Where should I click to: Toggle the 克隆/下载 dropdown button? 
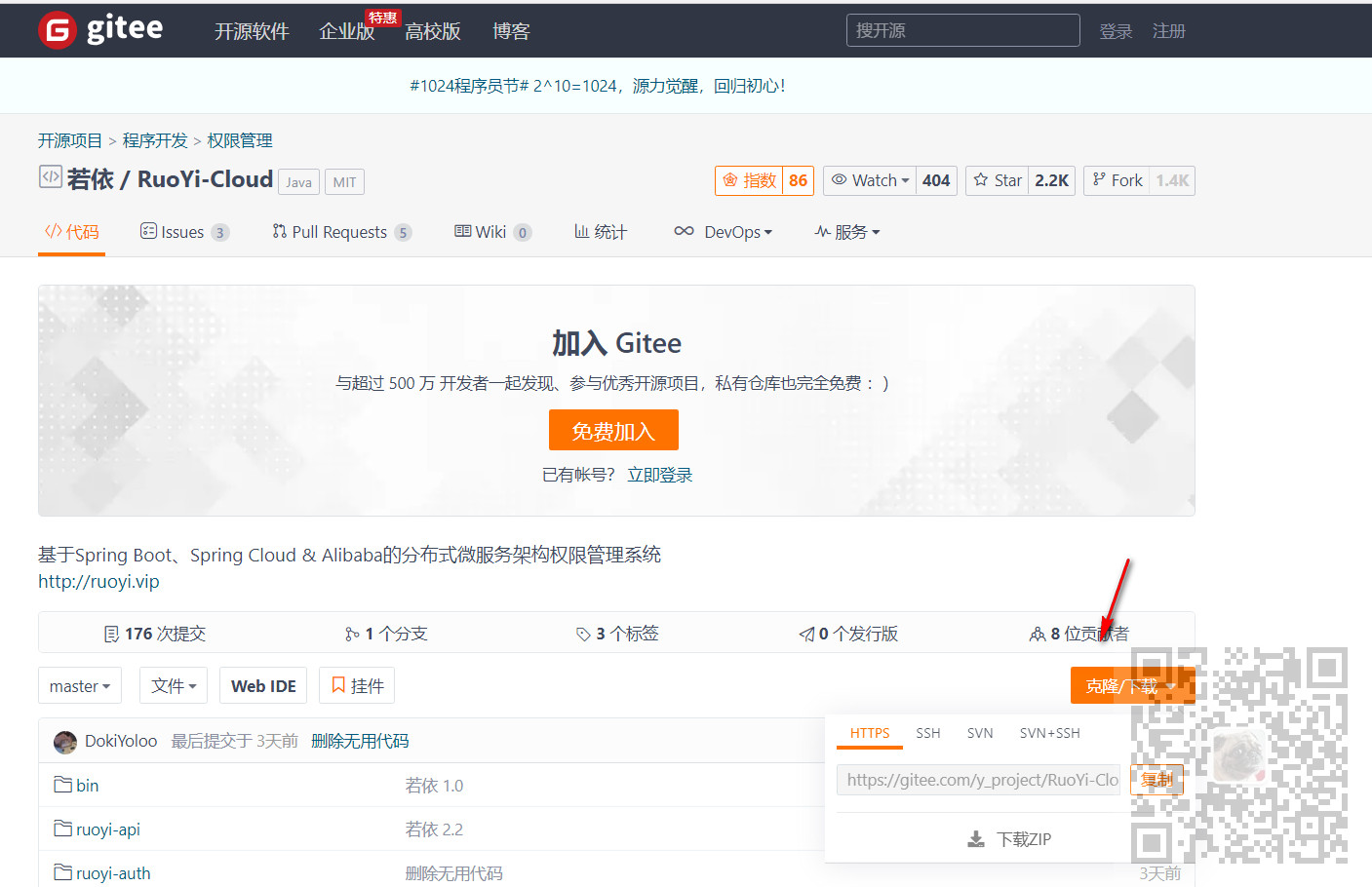click(1132, 686)
